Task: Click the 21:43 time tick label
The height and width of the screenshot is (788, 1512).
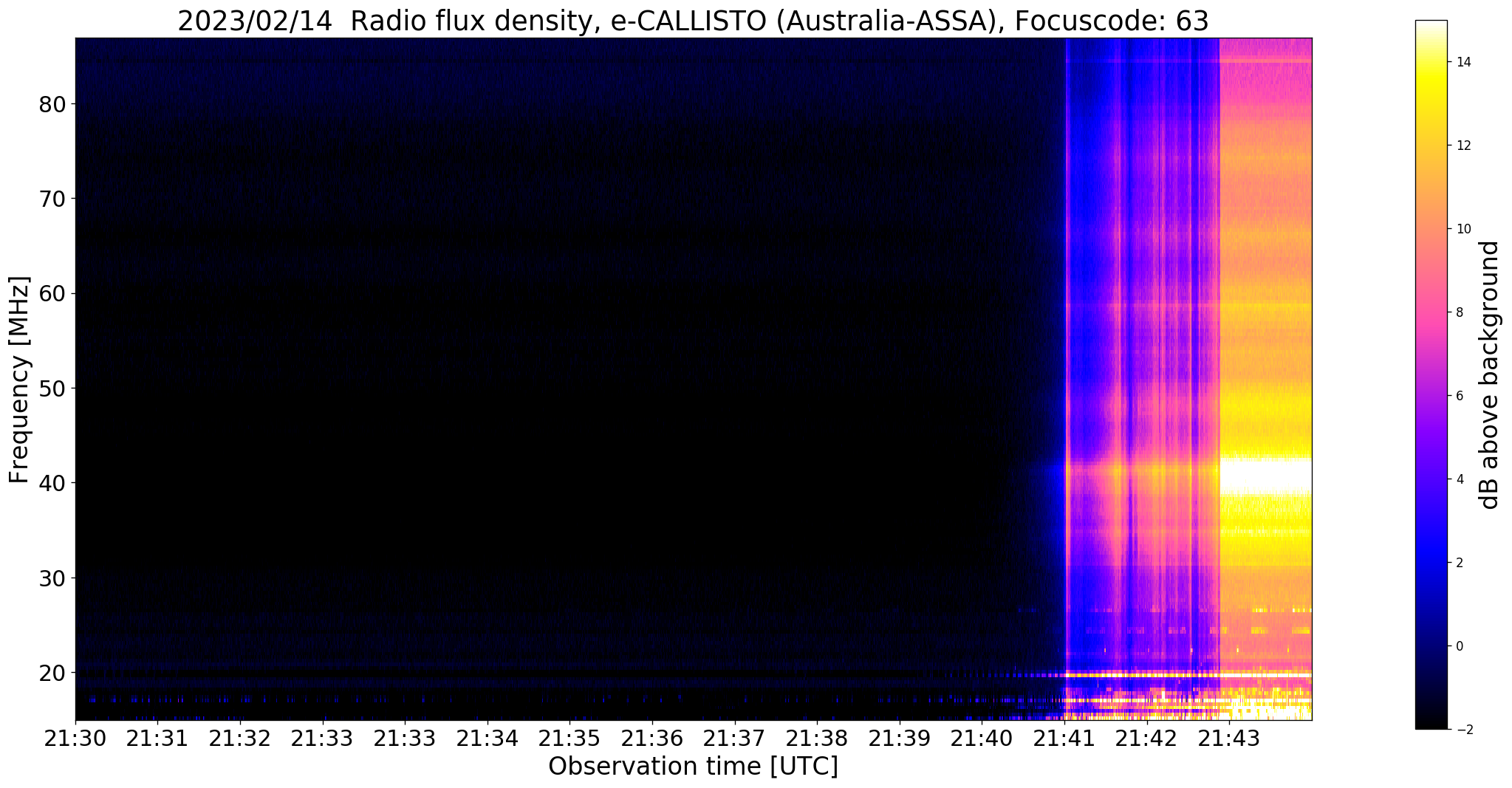Action: tap(1229, 738)
